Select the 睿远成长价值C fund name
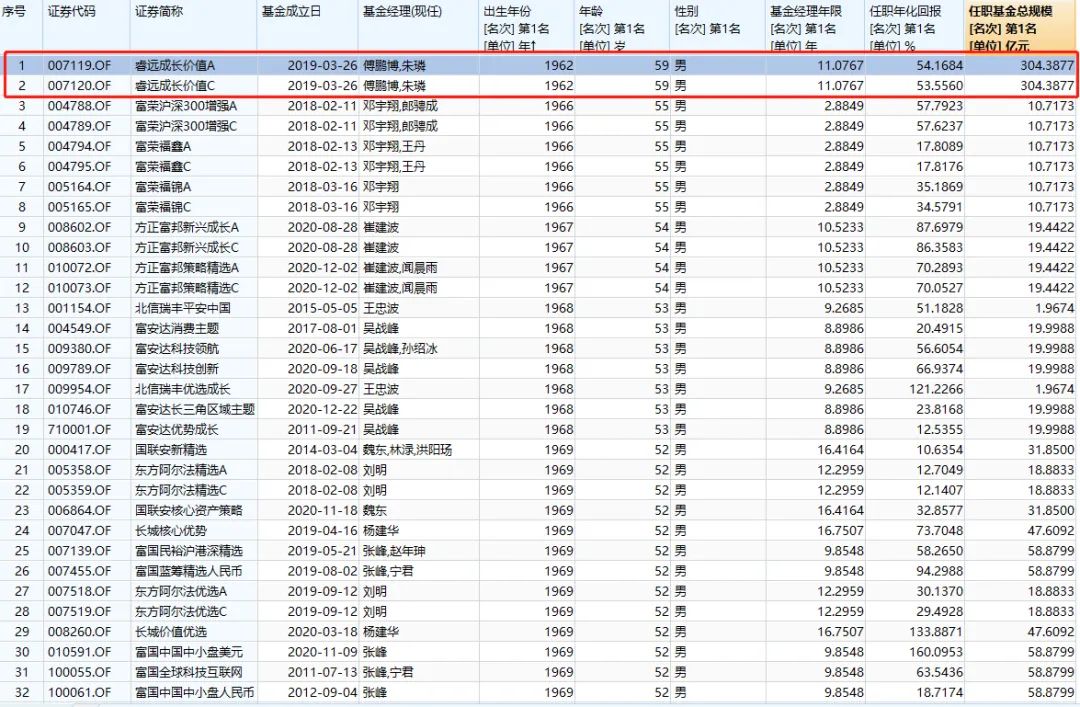This screenshot has width=1080, height=707. 176,86
